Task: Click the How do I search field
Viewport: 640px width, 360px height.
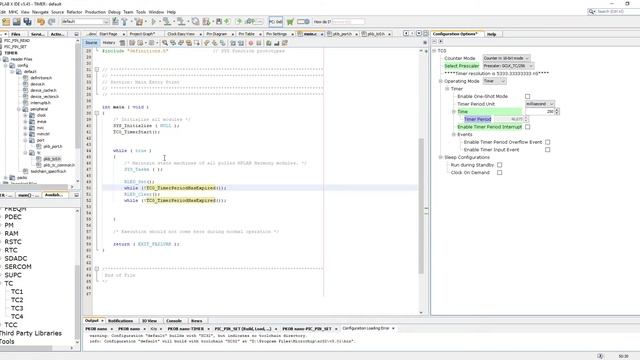Action: pyautogui.click(x=348, y=22)
